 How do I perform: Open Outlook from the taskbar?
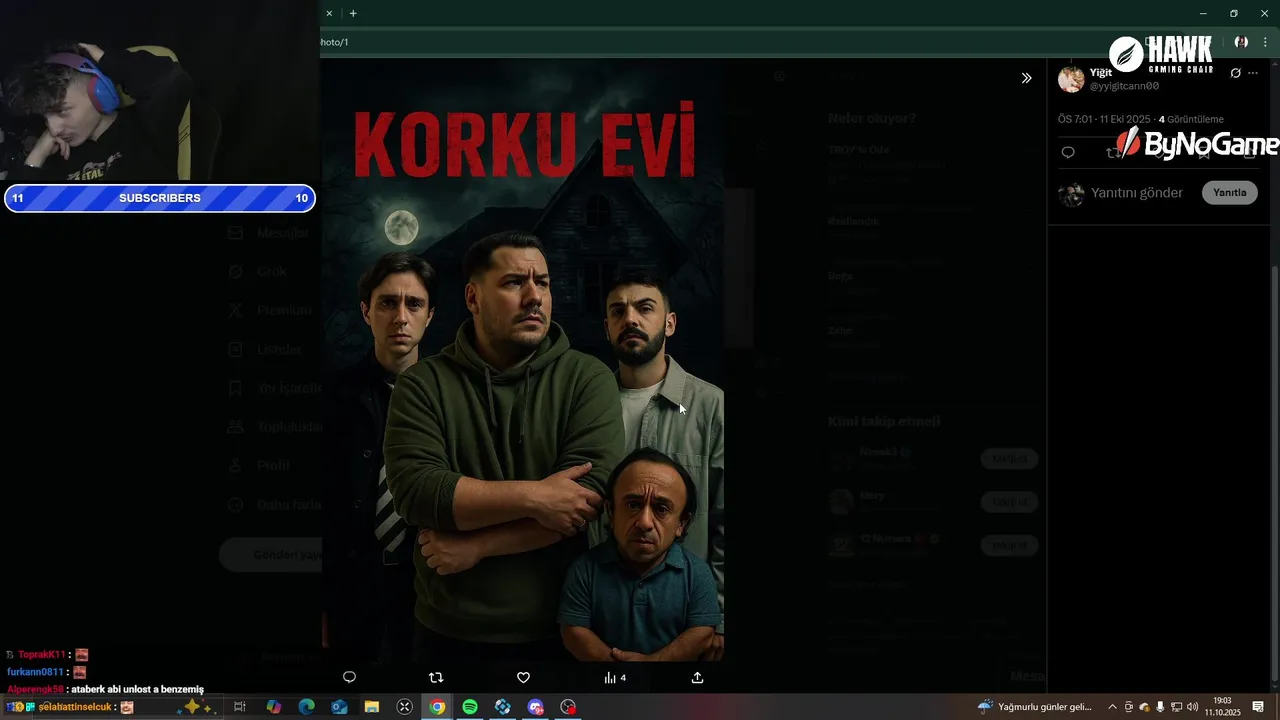[340, 707]
